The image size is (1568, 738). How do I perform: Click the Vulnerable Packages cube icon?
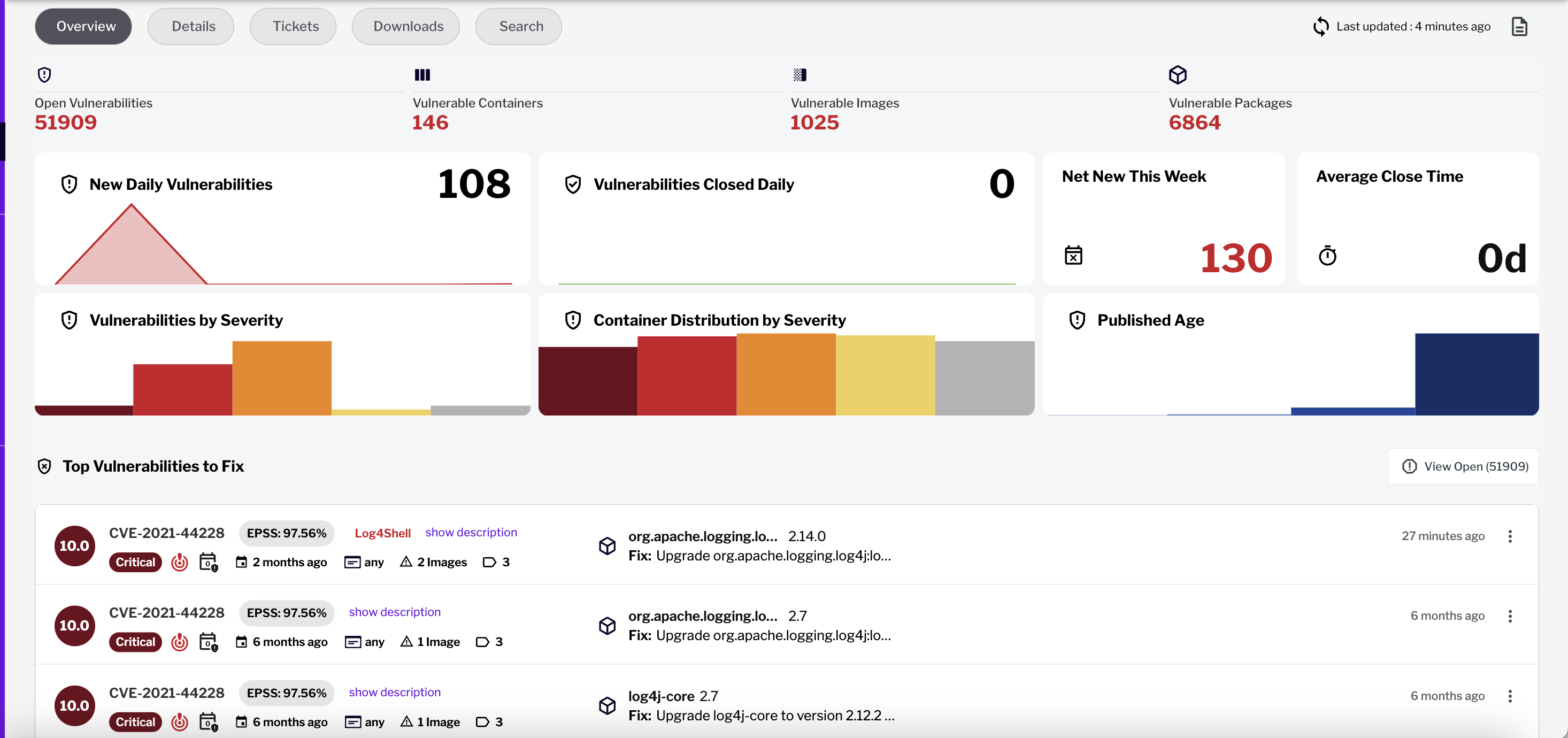pyautogui.click(x=1178, y=75)
